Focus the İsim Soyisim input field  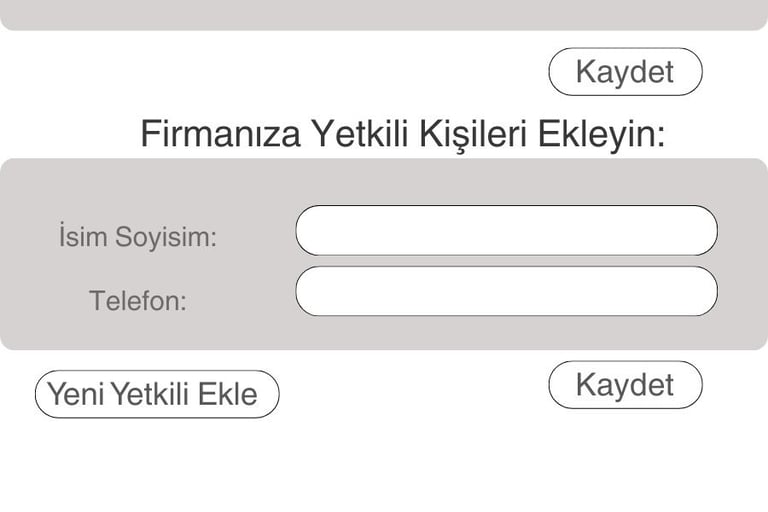(506, 231)
